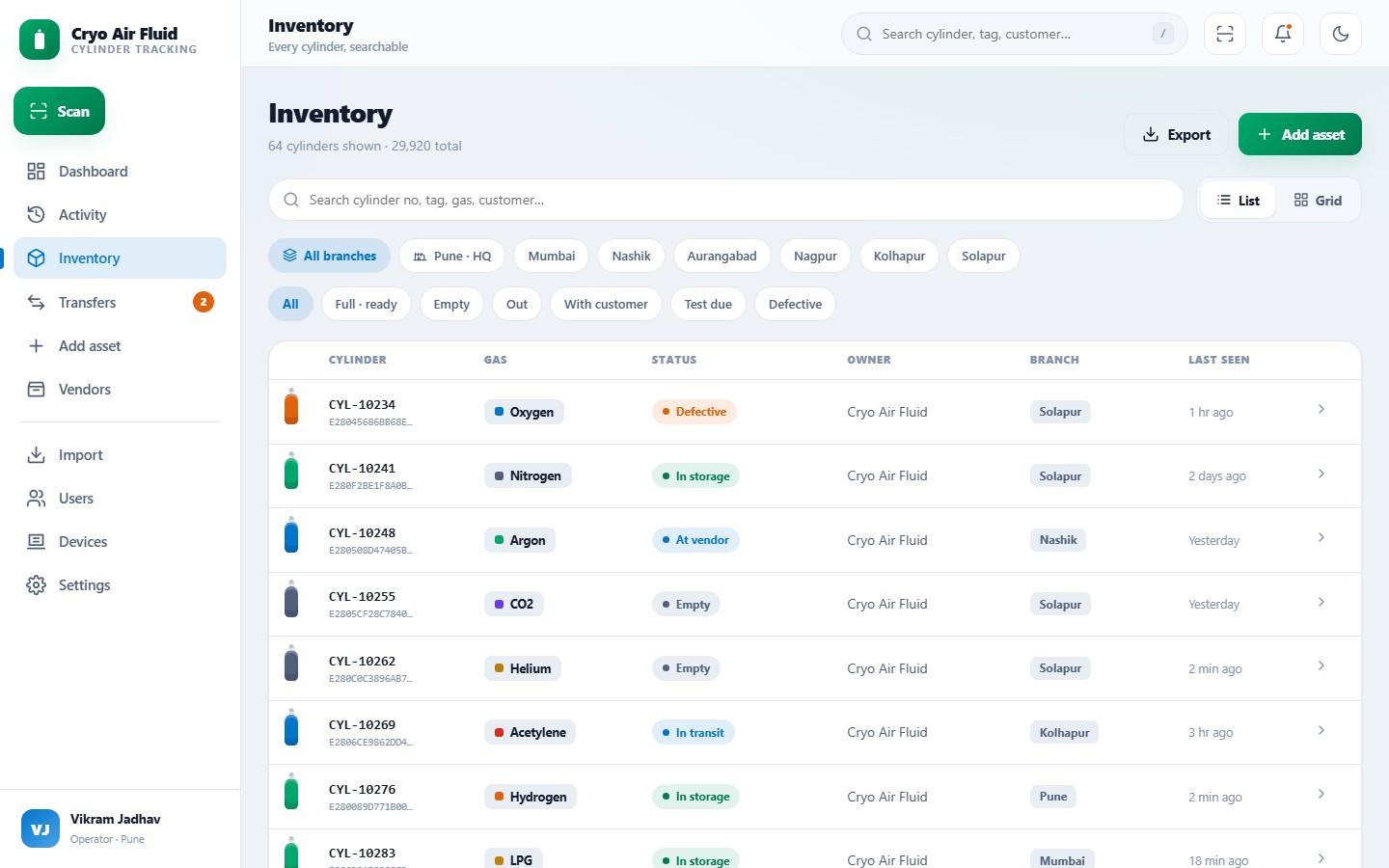Click the orange cylinder icon for CYL-10234
The height and width of the screenshot is (868, 1389).
pos(291,407)
